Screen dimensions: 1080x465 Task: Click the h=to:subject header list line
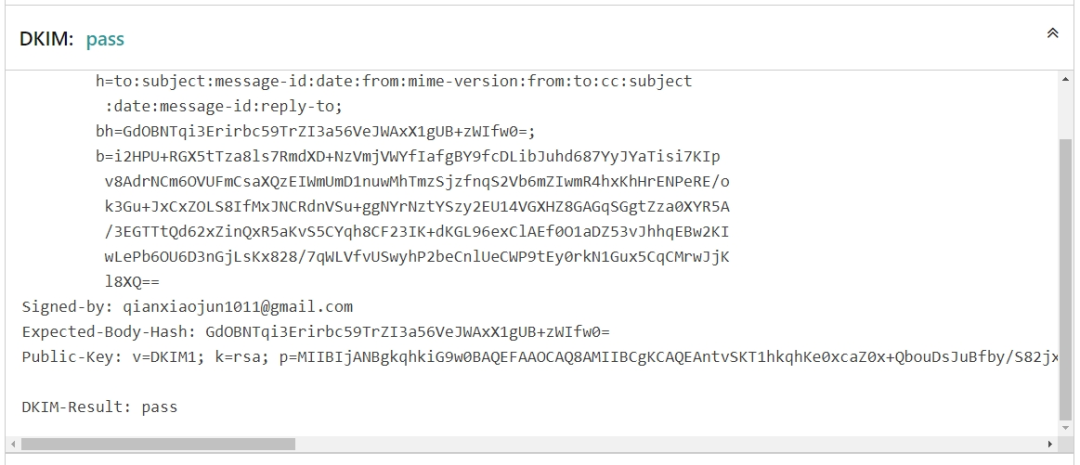pos(394,81)
